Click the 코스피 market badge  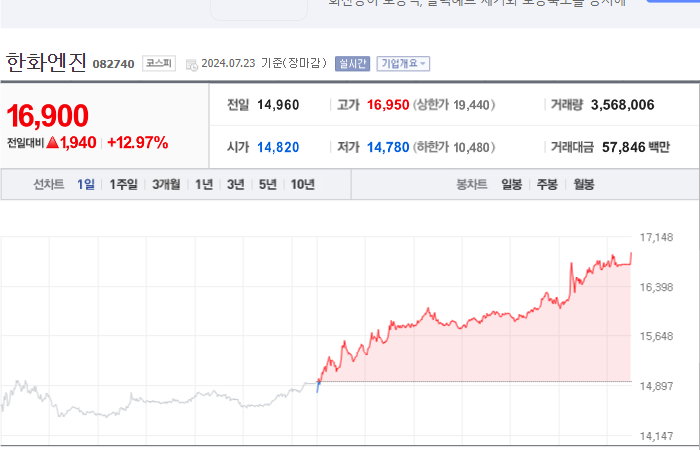[159, 63]
